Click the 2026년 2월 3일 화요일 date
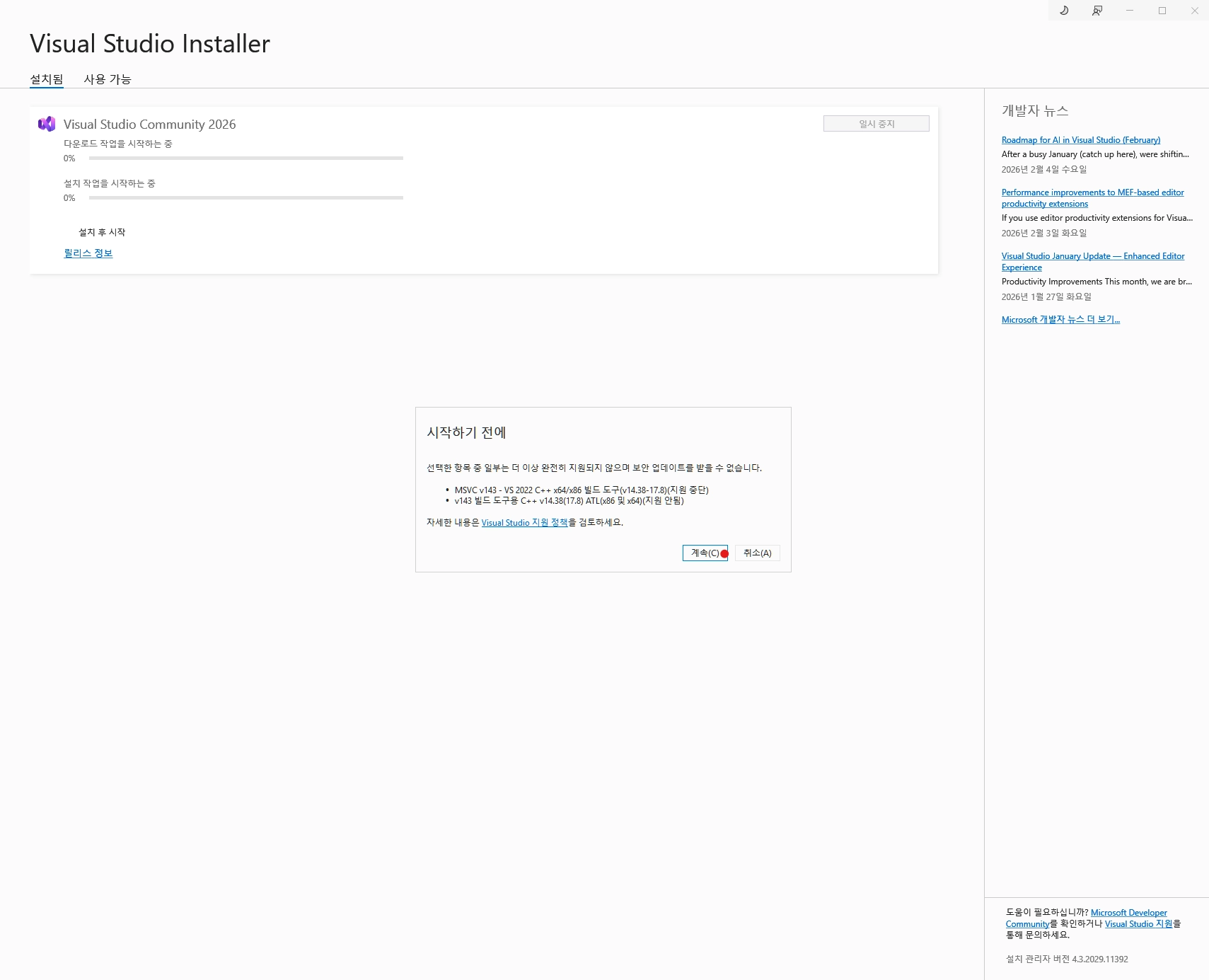 tap(1044, 234)
